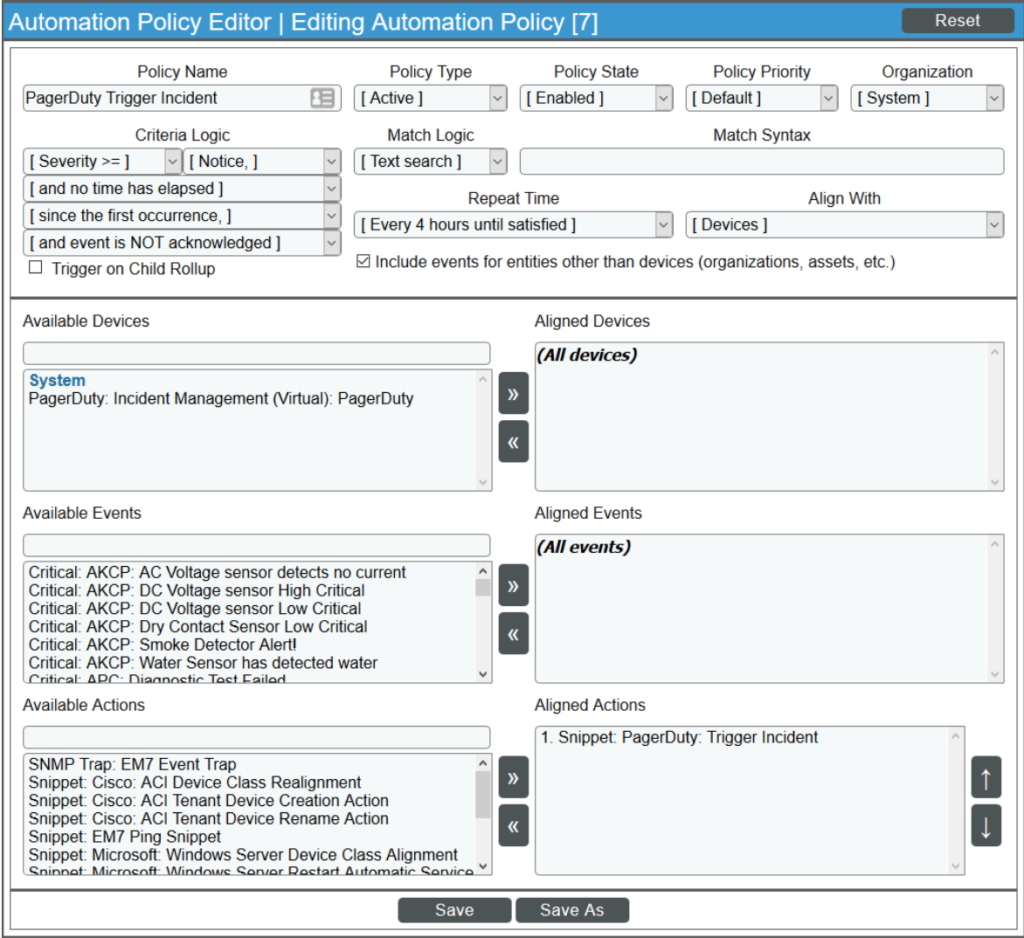Click the Reset button

[957, 21]
